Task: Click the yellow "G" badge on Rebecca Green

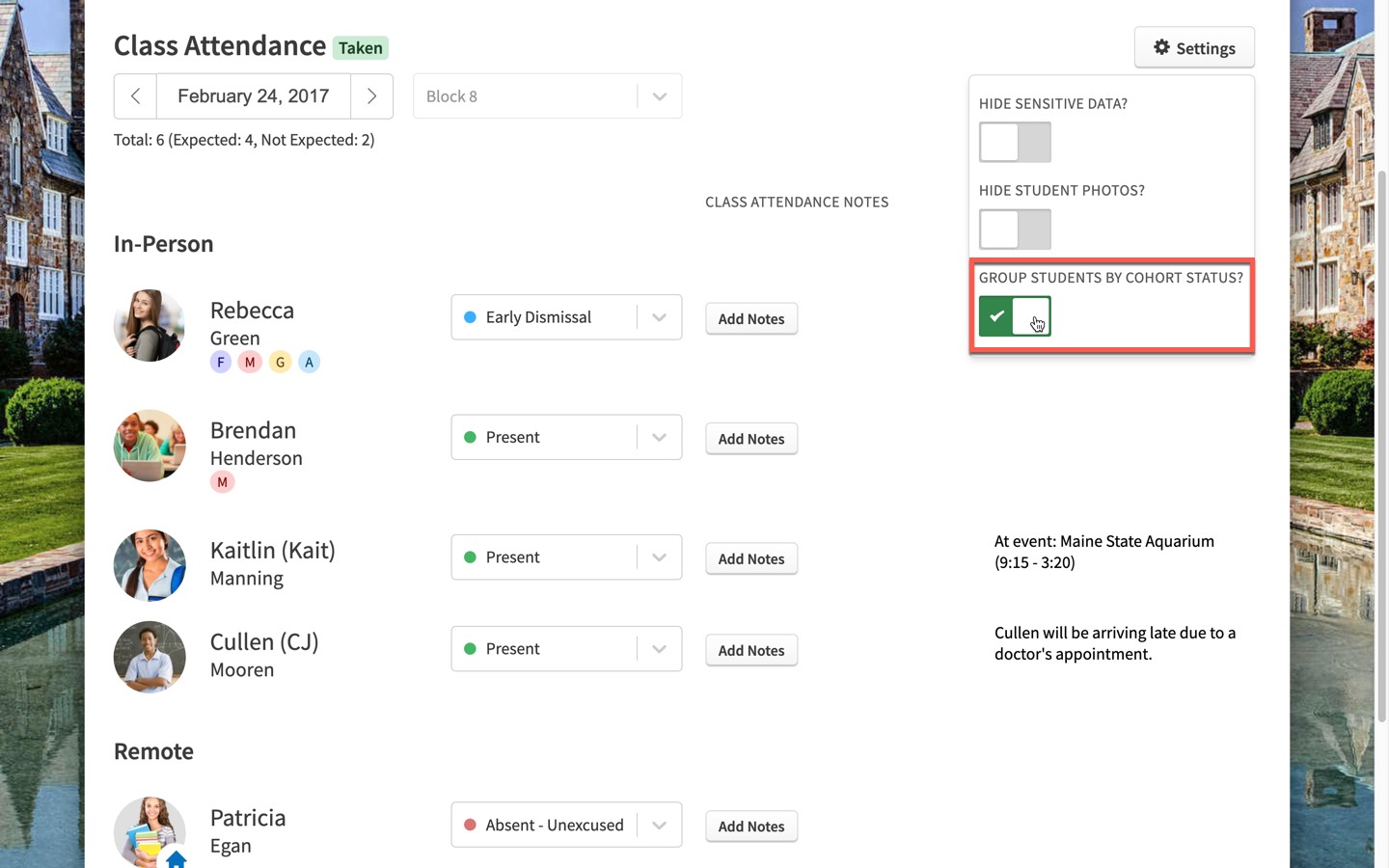Action: (x=280, y=362)
